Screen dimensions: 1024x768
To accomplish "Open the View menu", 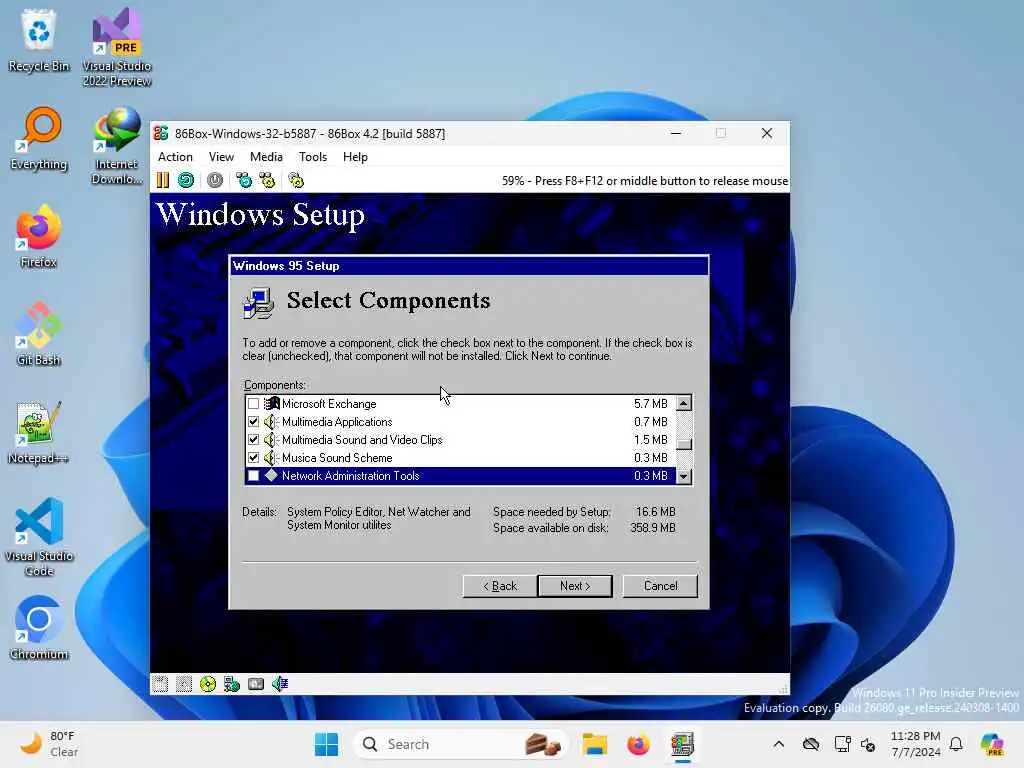I will coord(221,157).
